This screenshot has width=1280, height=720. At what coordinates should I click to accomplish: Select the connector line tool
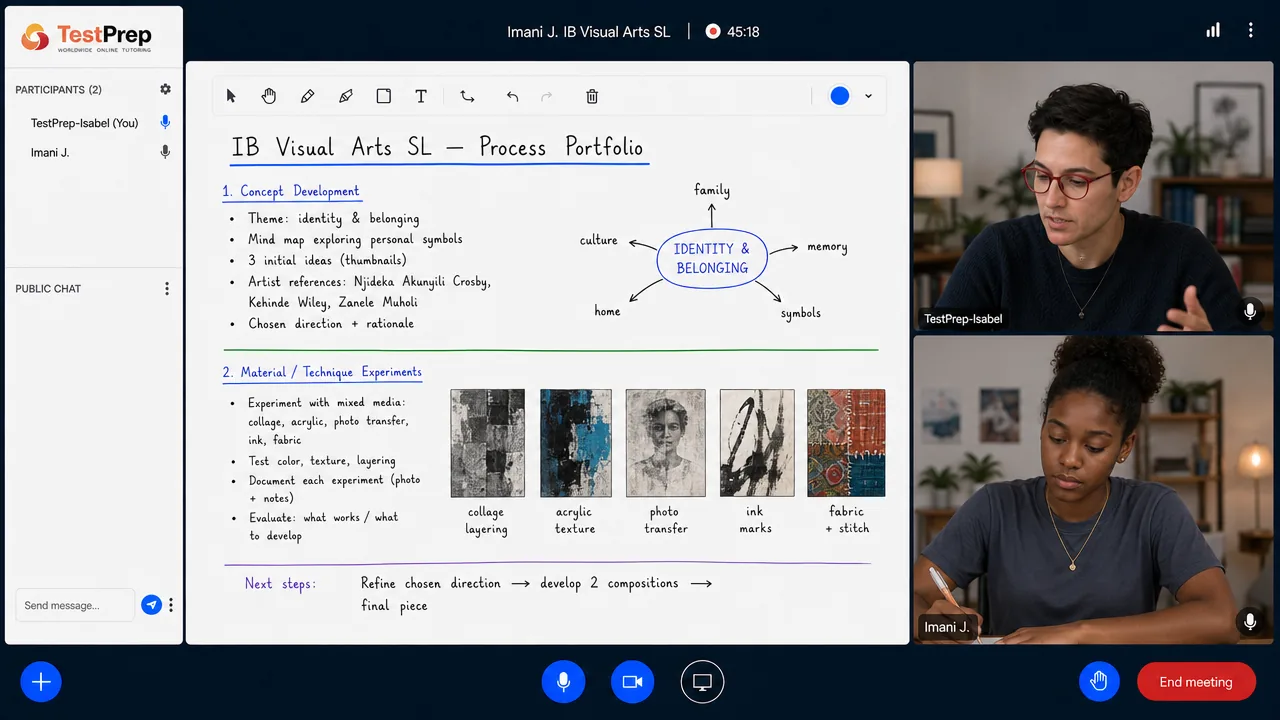point(467,96)
